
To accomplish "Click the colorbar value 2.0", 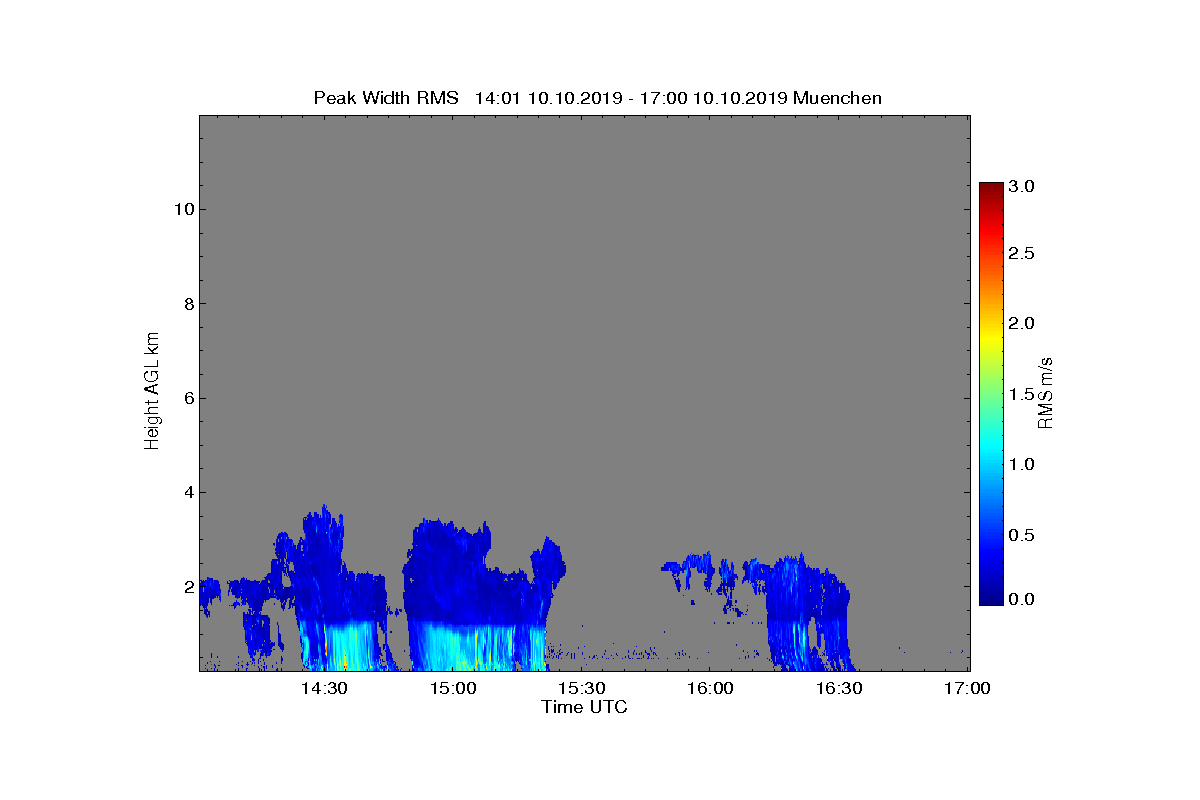I will [x=1021, y=323].
